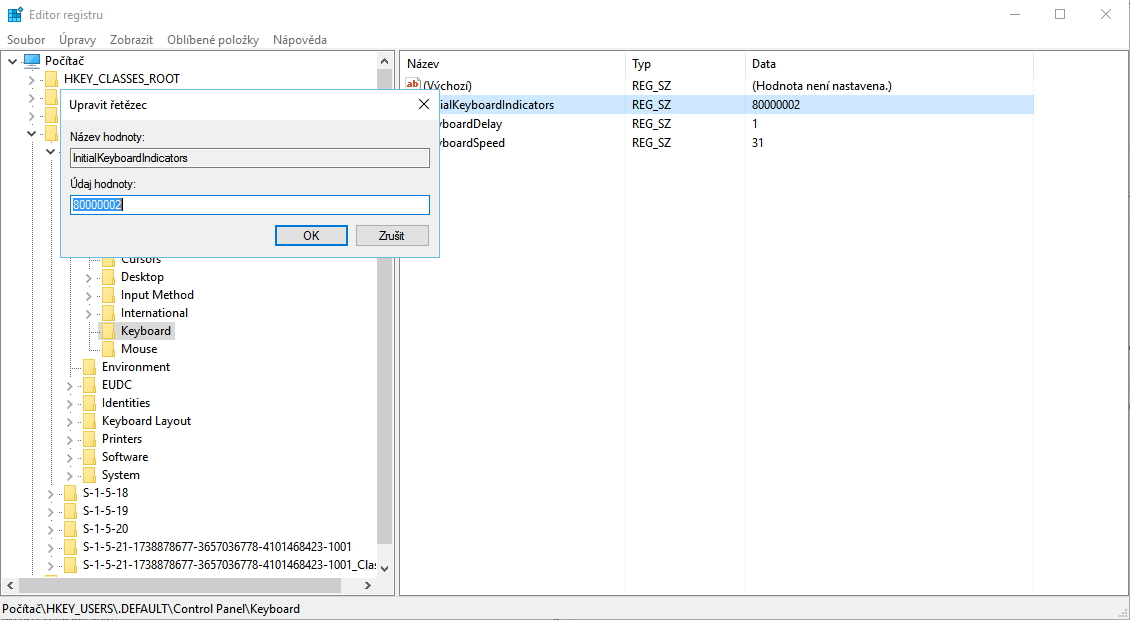Click the Desktop folder icon
The width and height of the screenshot is (1130, 620).
coord(108,277)
